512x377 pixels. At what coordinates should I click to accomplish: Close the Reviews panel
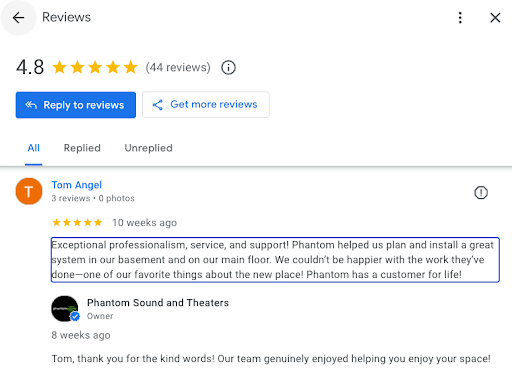[x=495, y=18]
